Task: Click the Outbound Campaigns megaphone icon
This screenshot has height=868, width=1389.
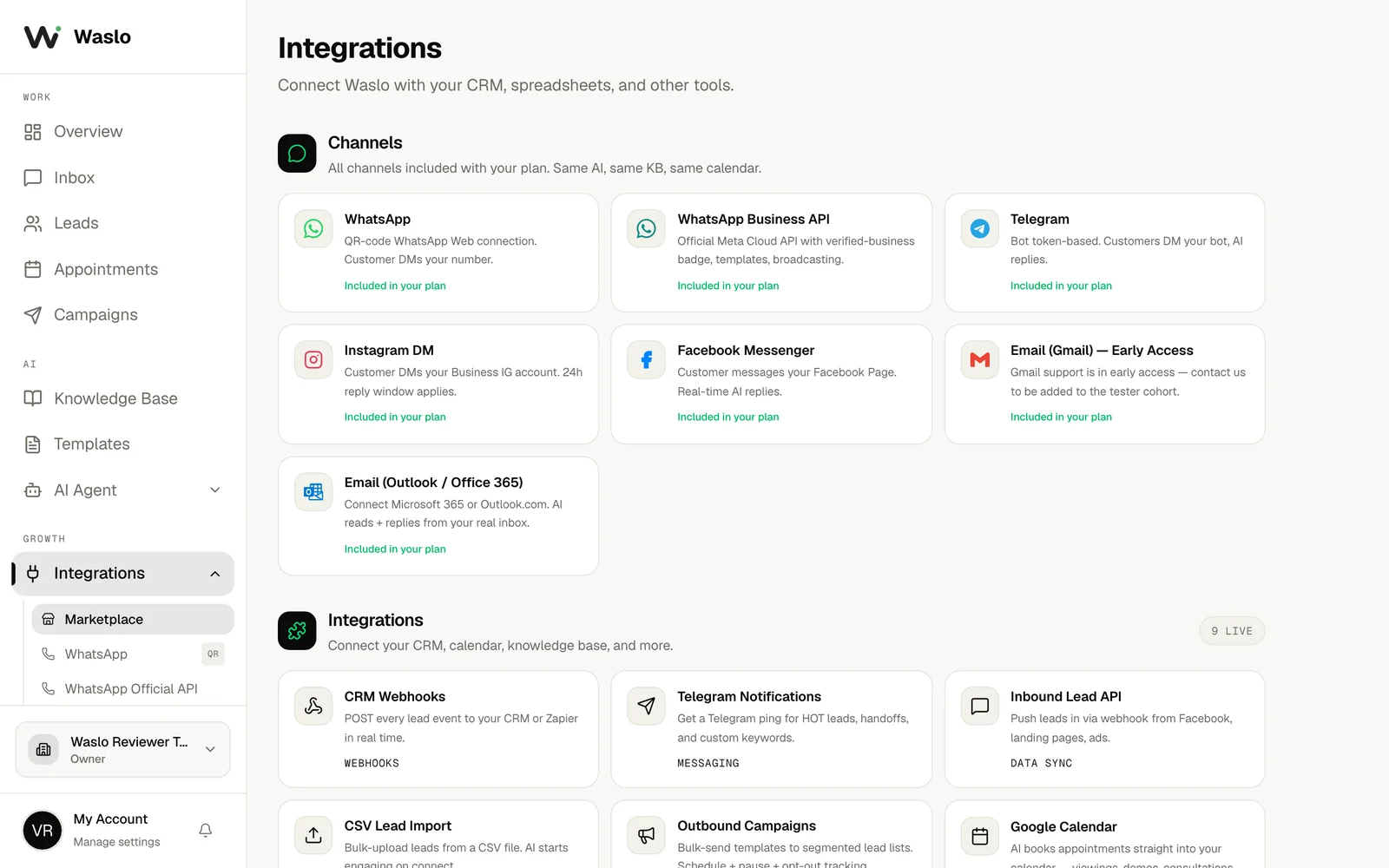Action: [647, 836]
